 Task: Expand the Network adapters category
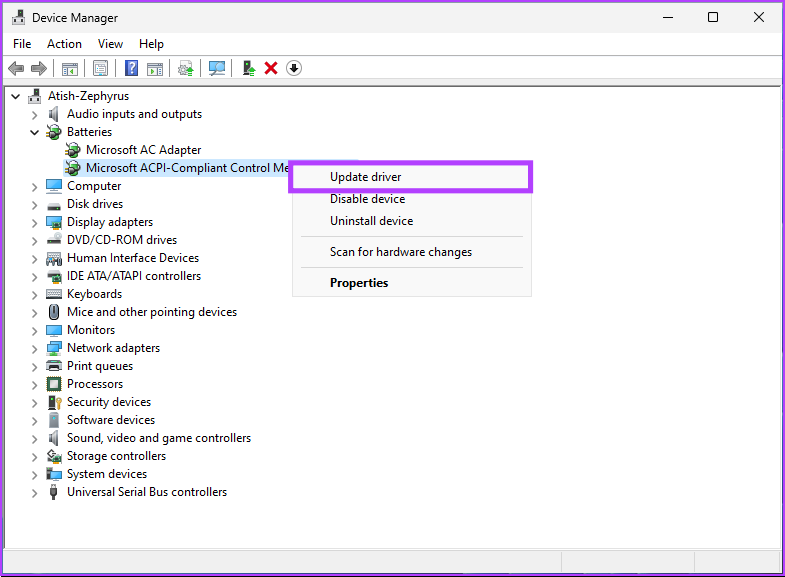pos(35,348)
